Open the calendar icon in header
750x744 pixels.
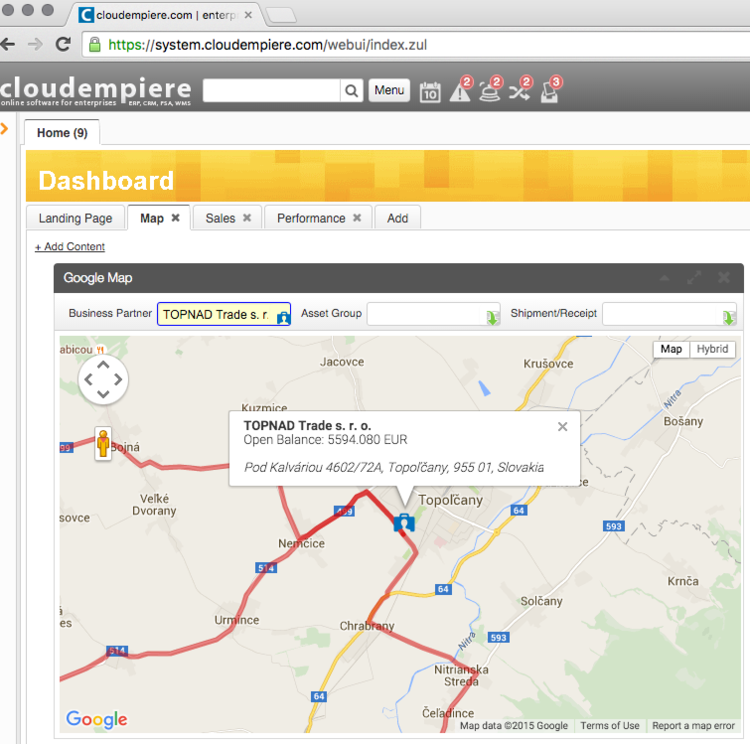(429, 92)
